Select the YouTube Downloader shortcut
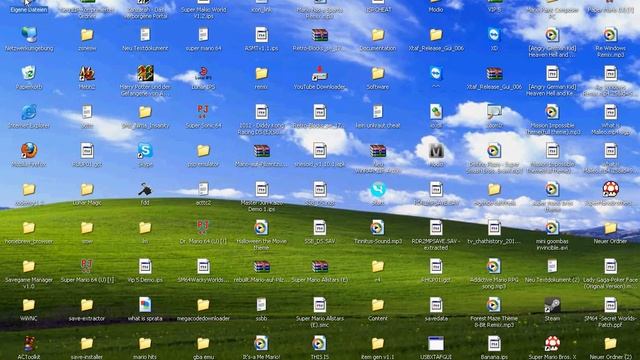 (320, 73)
